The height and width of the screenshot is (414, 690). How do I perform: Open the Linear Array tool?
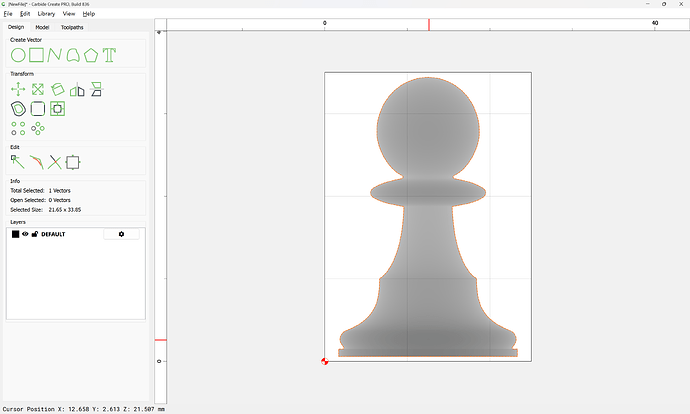tap(18, 127)
